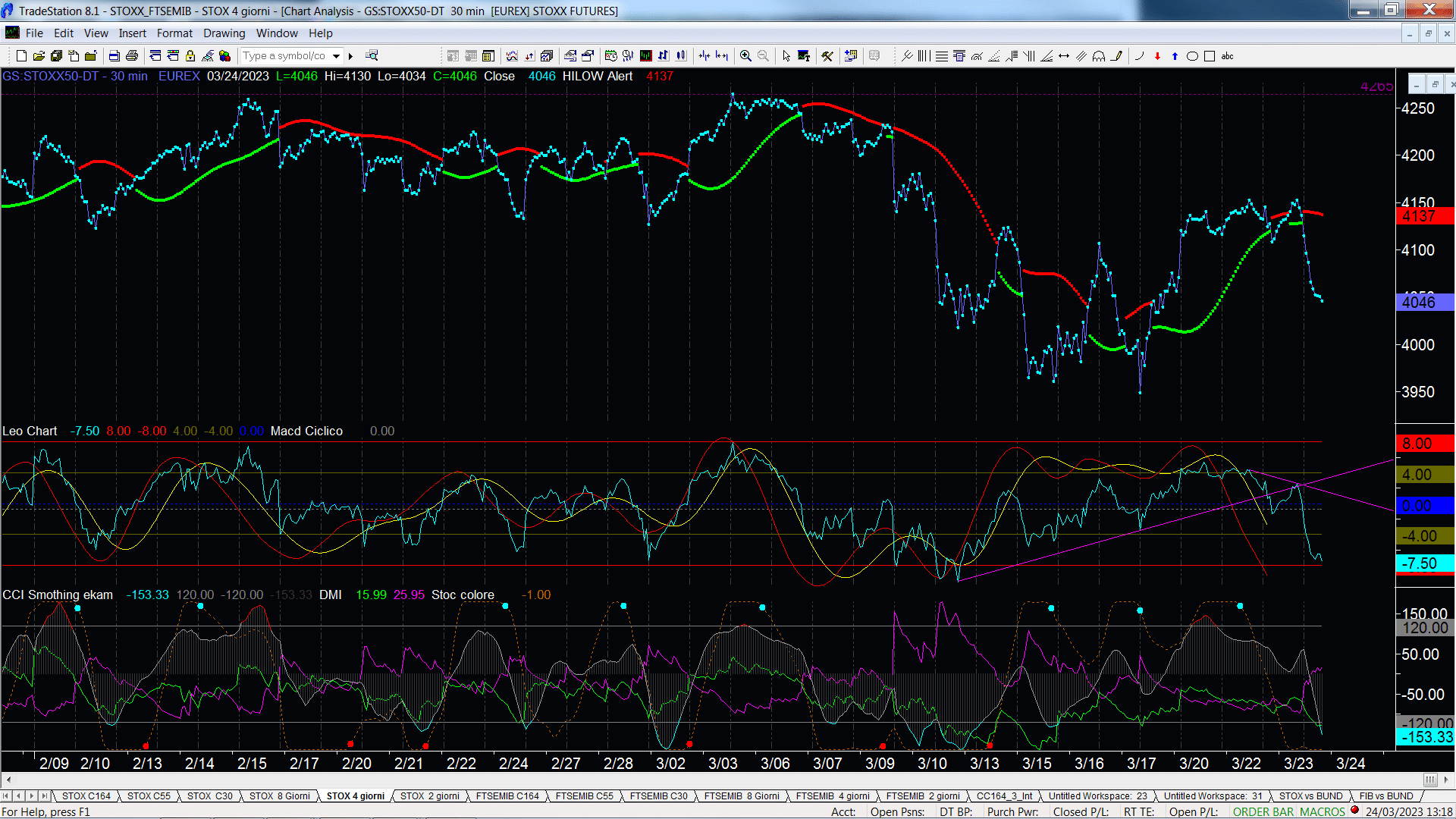
Task: Select the red down arrow drawing tool
Action: [x=1157, y=56]
